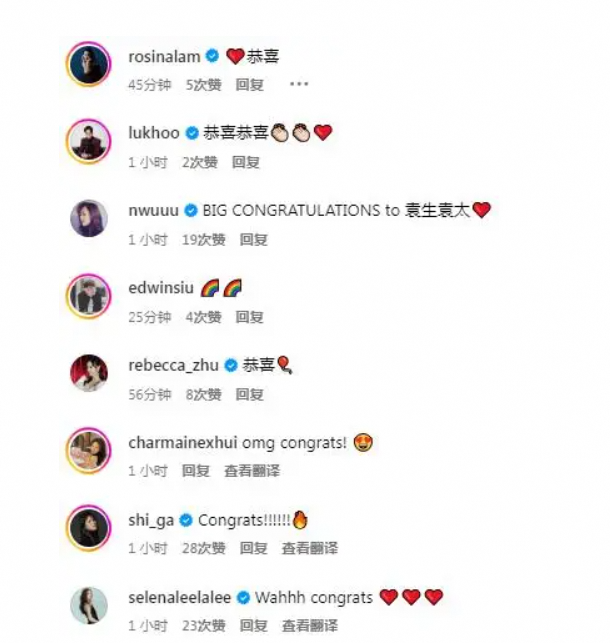Viewport: 610px width, 643px height.
Task: View translation of selenaleelalee's comment
Action: (x=310, y=626)
